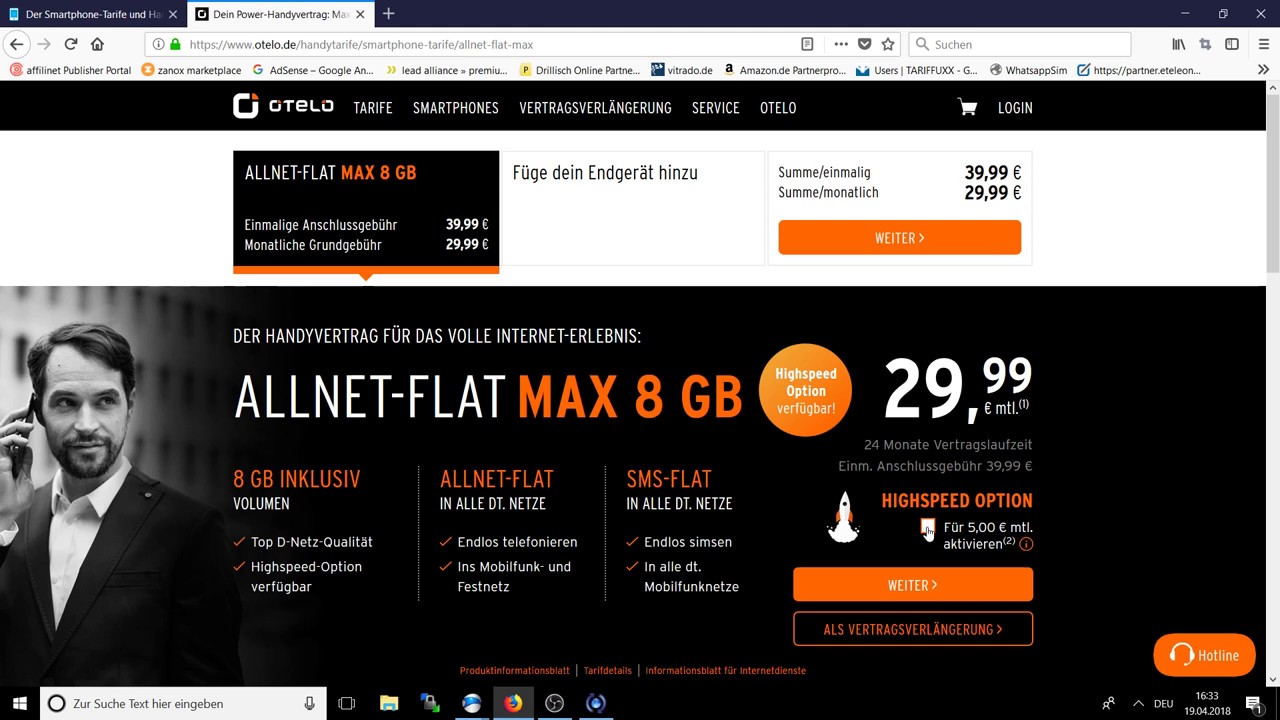This screenshot has height=720, width=1280.
Task: Toggle reader view icon in address bar
Action: pyautogui.click(x=807, y=44)
